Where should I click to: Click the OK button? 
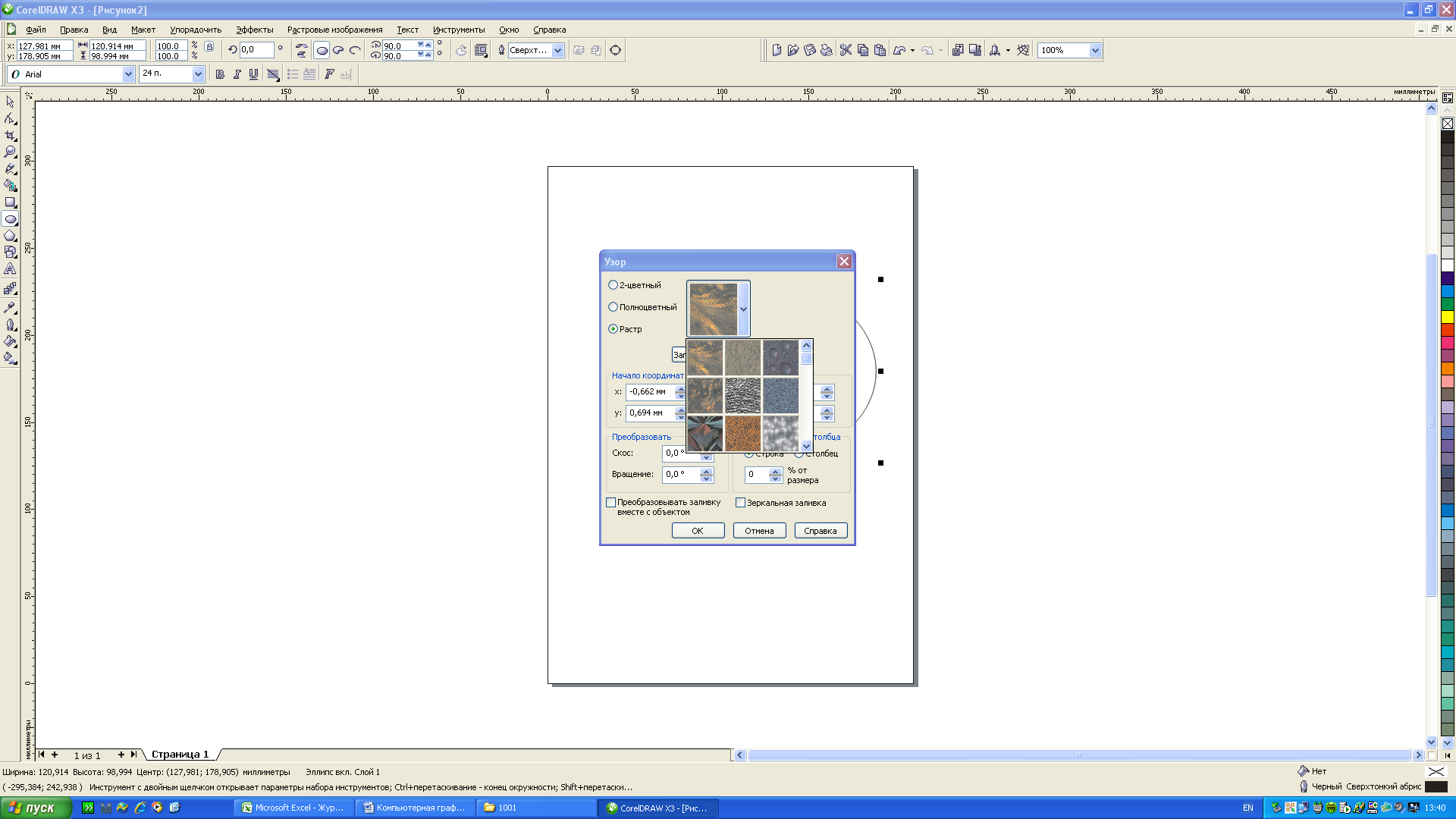[697, 531]
